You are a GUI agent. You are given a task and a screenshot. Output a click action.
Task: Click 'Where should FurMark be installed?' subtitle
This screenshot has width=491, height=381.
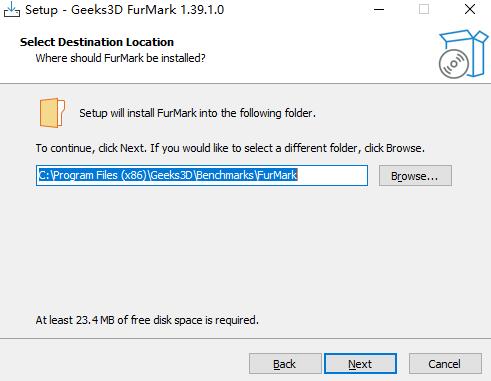click(x=120, y=58)
